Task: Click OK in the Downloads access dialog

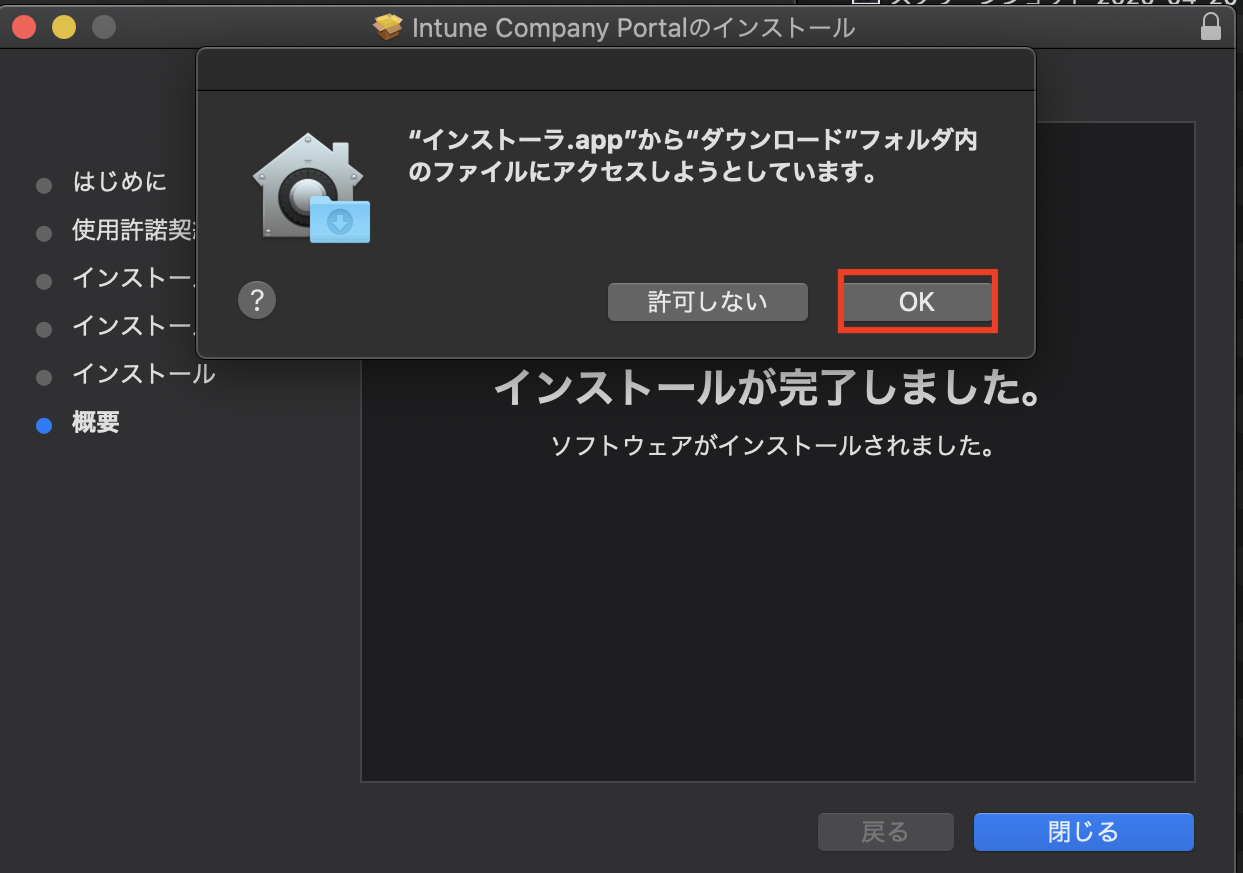Action: coord(917,301)
